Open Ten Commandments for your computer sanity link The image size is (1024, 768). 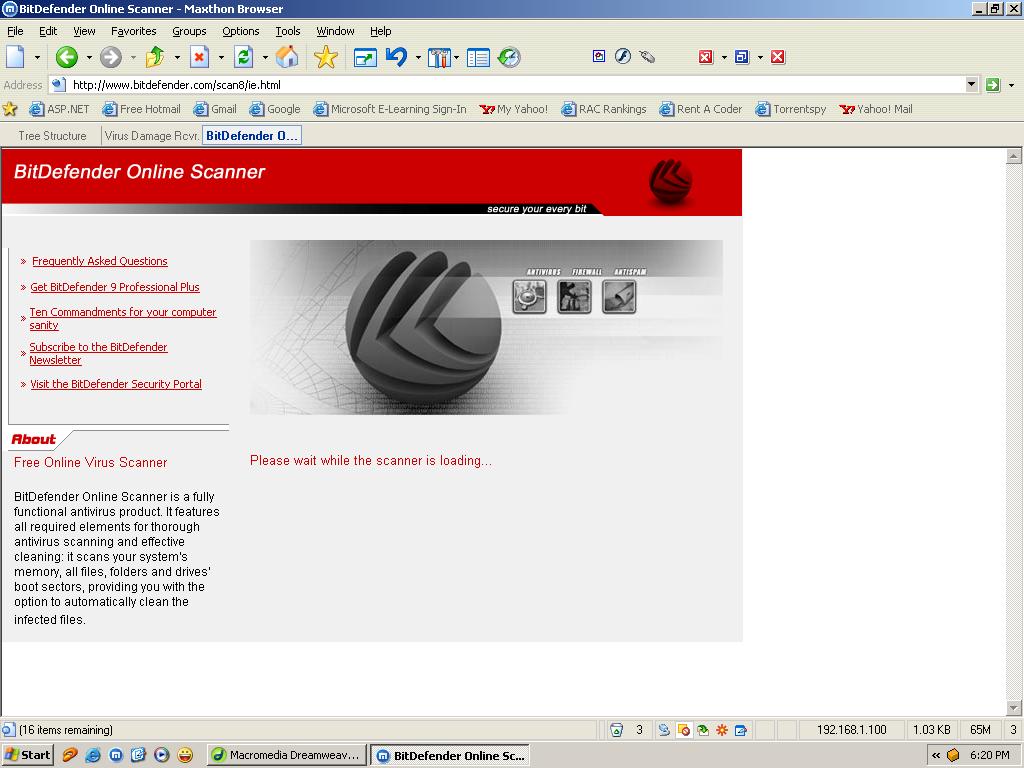click(x=123, y=319)
